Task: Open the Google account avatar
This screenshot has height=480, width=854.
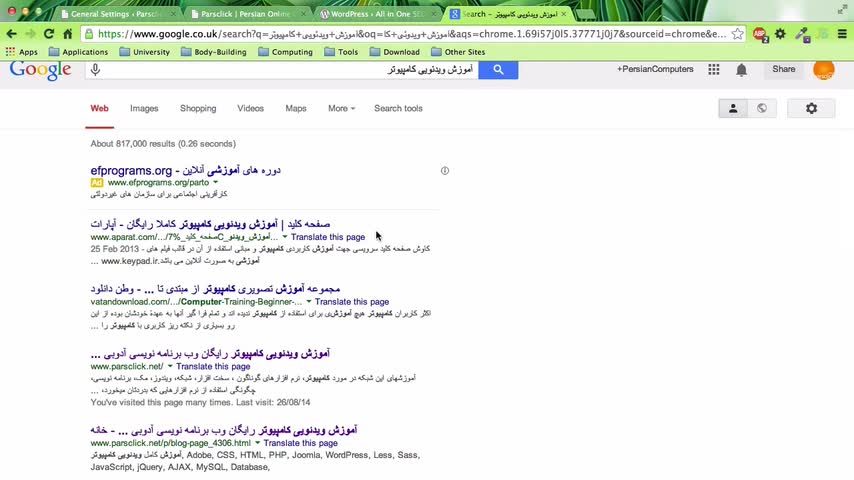Action: point(824,70)
